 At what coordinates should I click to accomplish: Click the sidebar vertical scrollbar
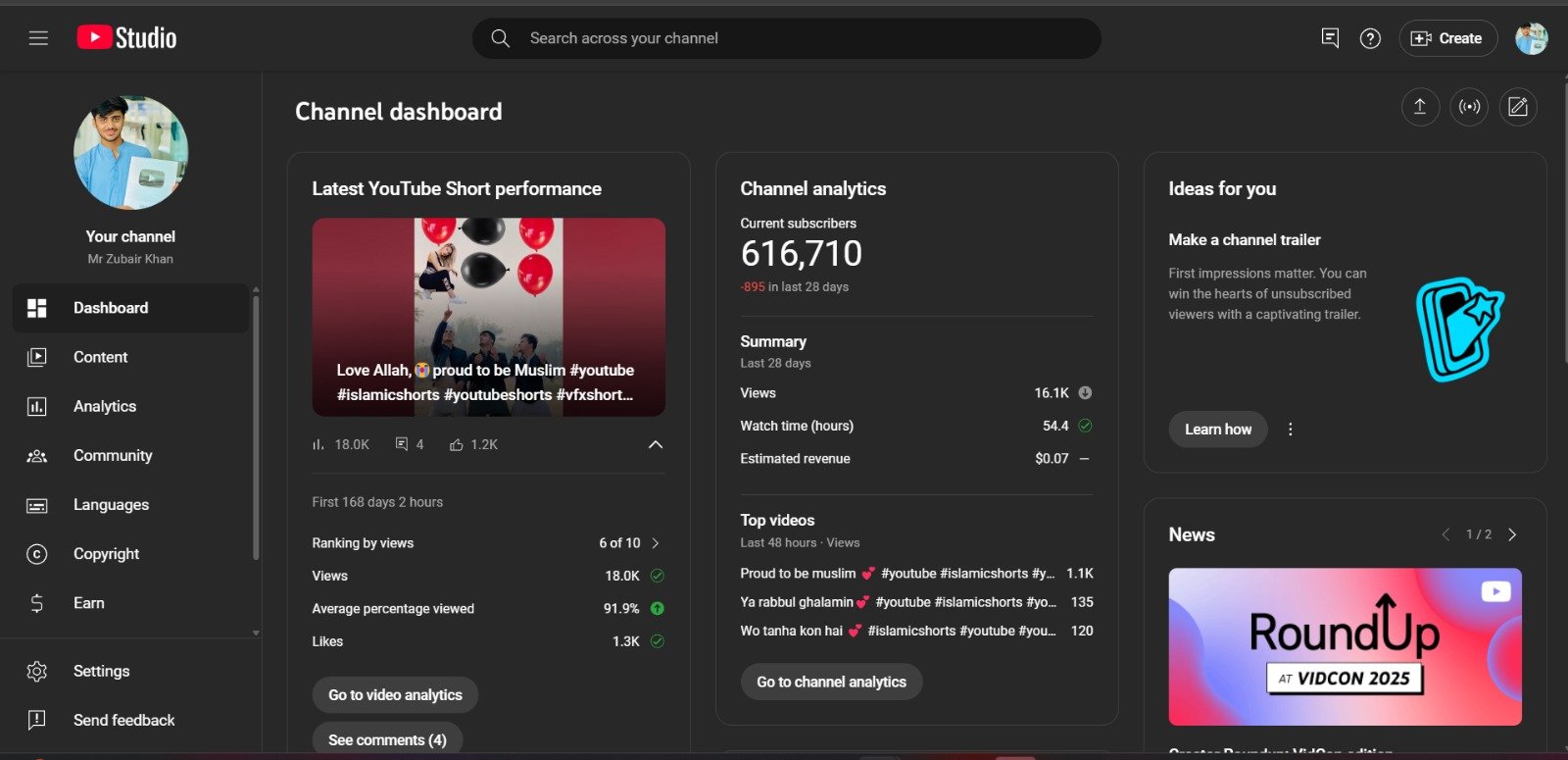pos(256,427)
